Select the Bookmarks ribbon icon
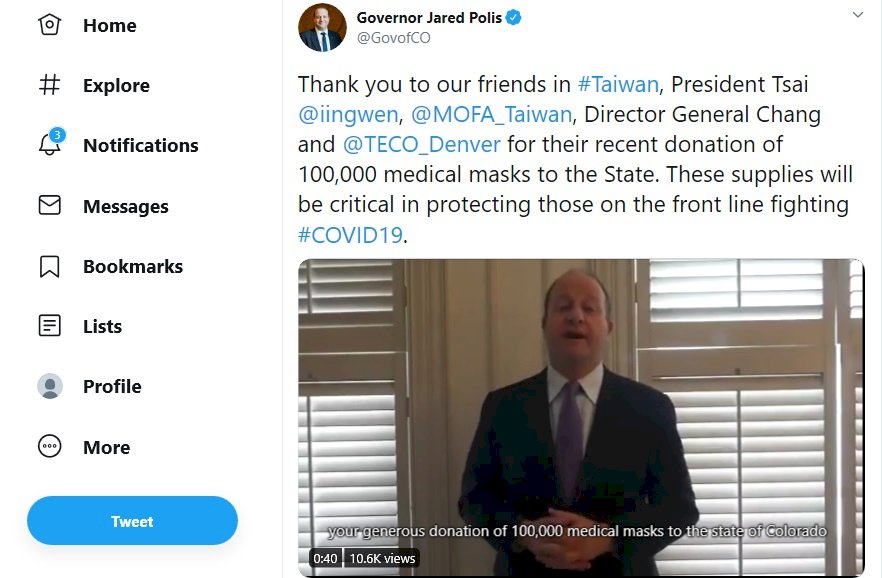The height and width of the screenshot is (578, 882). (x=50, y=267)
